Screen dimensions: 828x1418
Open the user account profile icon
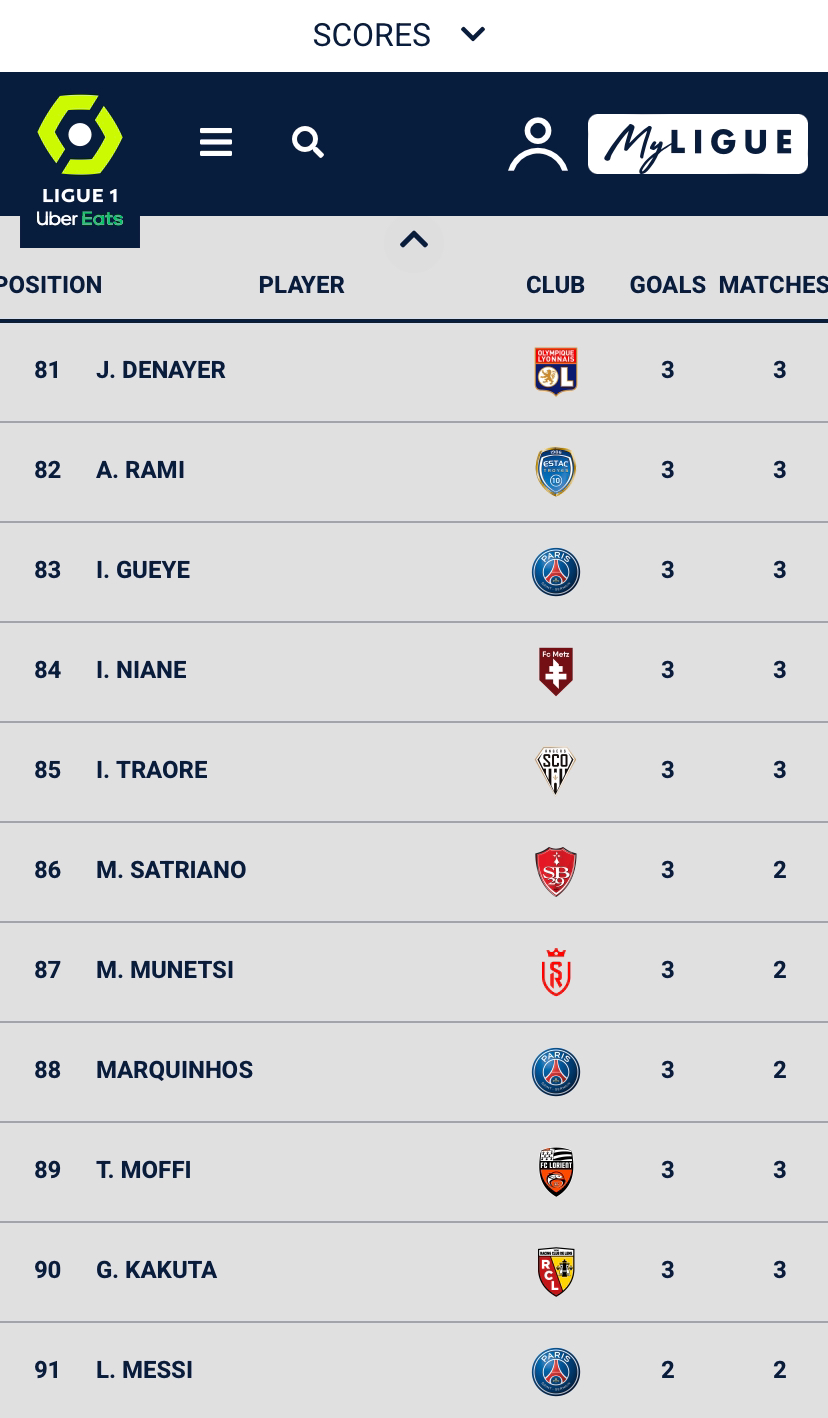(x=538, y=144)
